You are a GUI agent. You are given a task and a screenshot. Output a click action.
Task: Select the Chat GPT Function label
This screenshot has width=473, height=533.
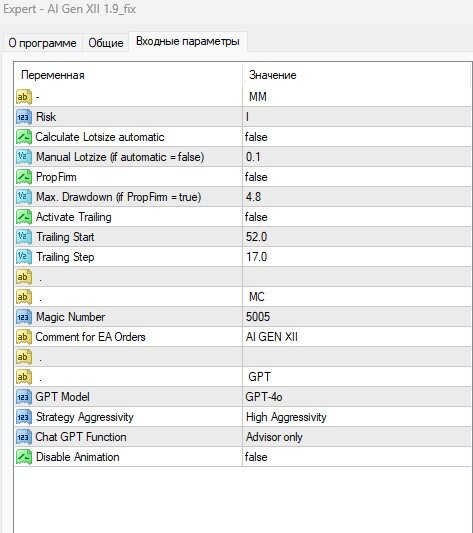click(x=81, y=437)
